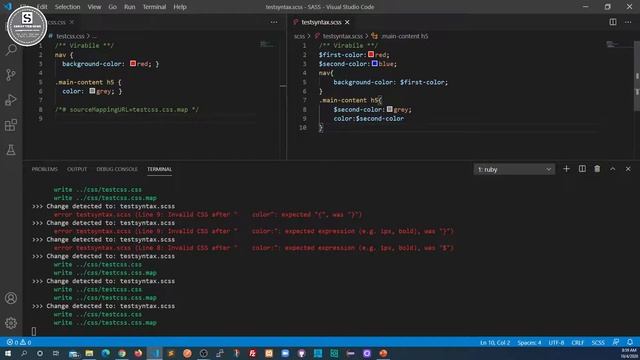
Task: Click the blue swatch beside $second-color
Action: pos(374,63)
